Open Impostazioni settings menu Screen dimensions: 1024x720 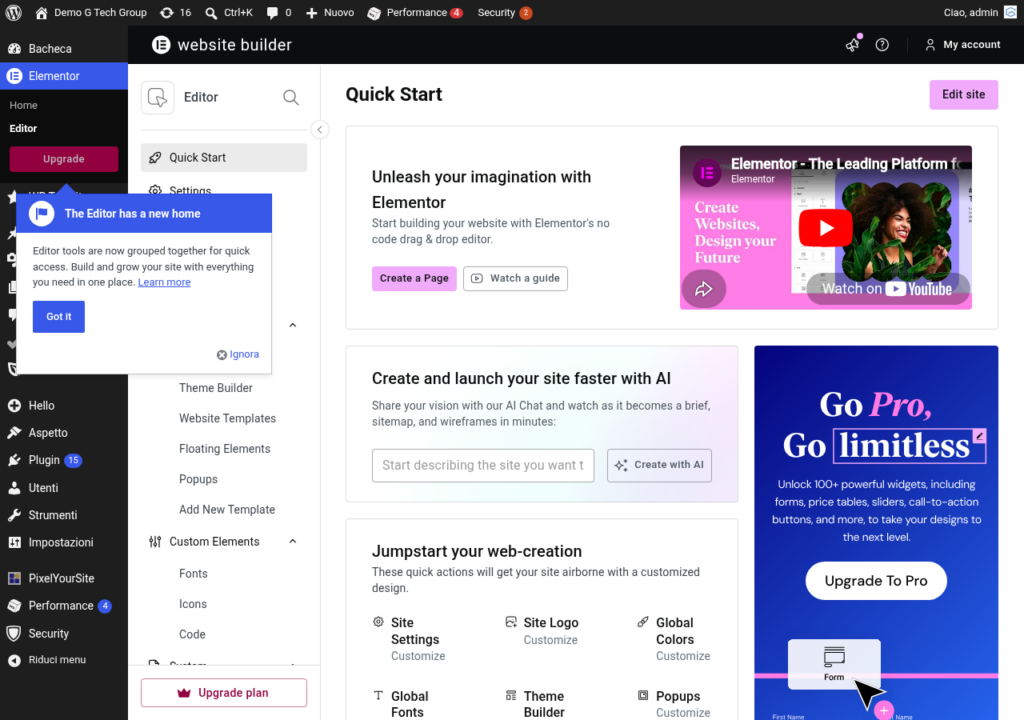pyautogui.click(x=64, y=543)
